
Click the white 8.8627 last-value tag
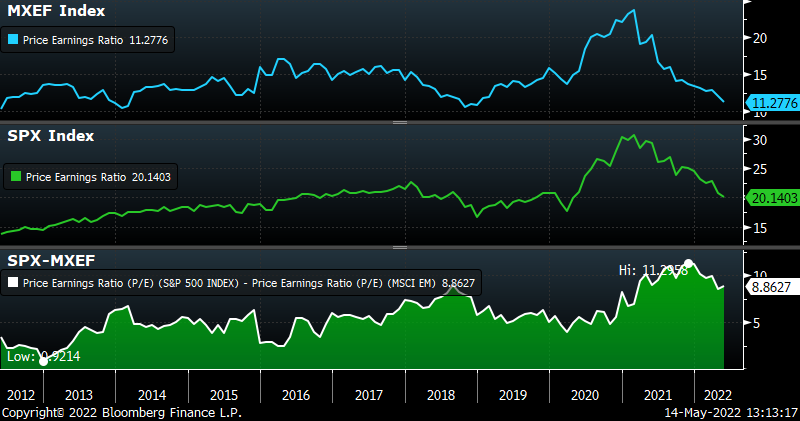771,285
